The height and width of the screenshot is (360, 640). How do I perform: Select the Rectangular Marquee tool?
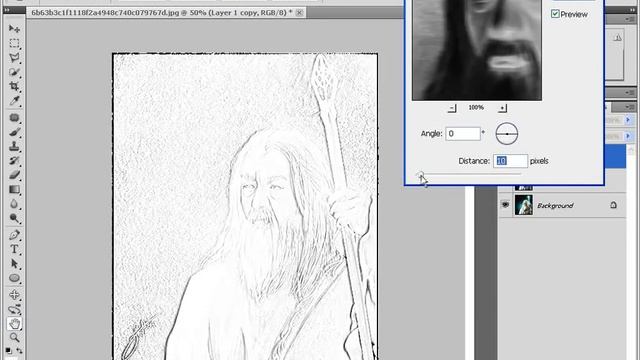tap(14, 43)
